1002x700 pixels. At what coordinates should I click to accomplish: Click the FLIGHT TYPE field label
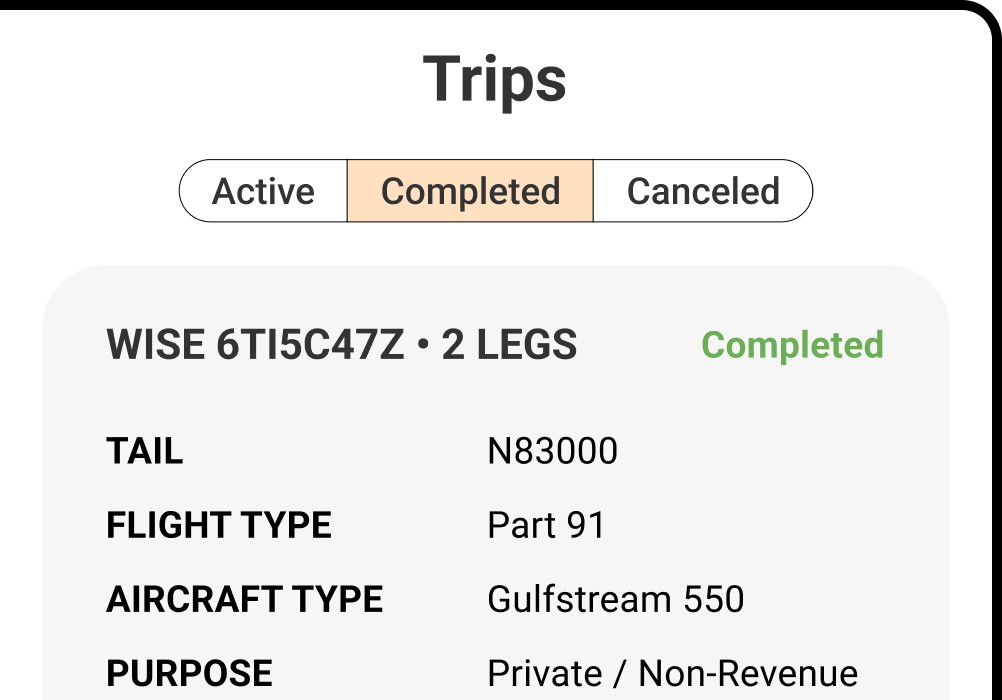(x=219, y=526)
